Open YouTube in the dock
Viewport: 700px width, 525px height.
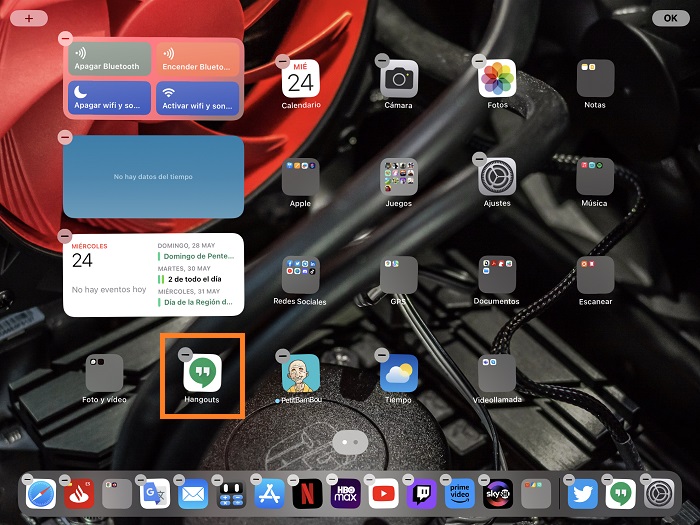pyautogui.click(x=383, y=494)
